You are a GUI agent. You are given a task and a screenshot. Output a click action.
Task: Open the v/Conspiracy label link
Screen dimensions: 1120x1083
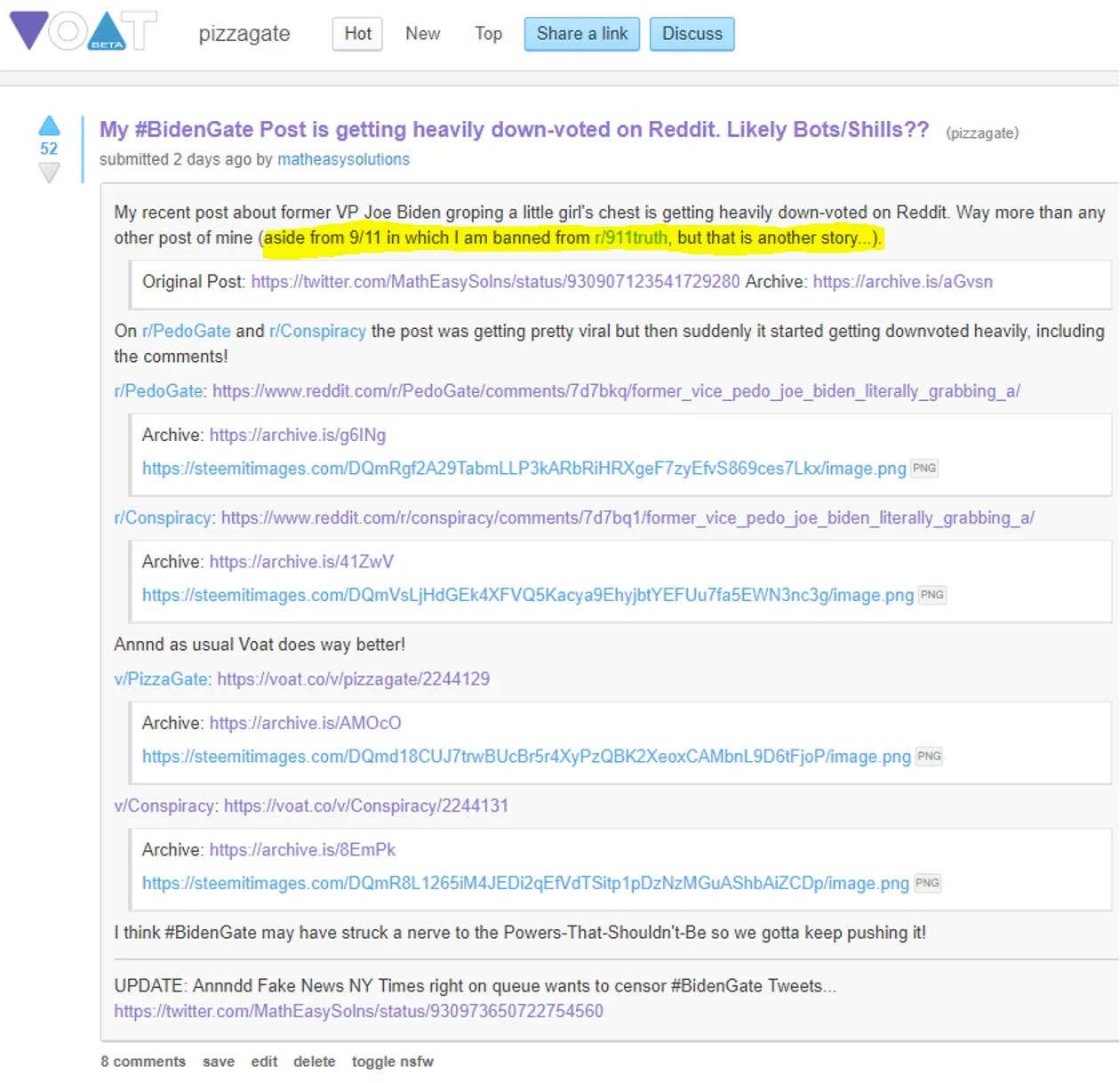click(164, 806)
